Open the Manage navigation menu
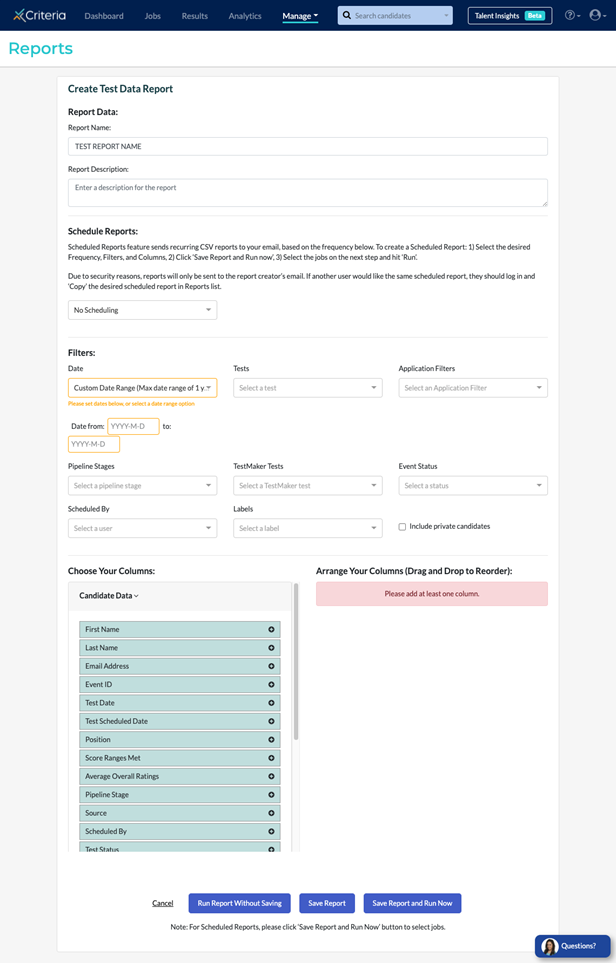616x963 pixels. pyautogui.click(x=300, y=16)
